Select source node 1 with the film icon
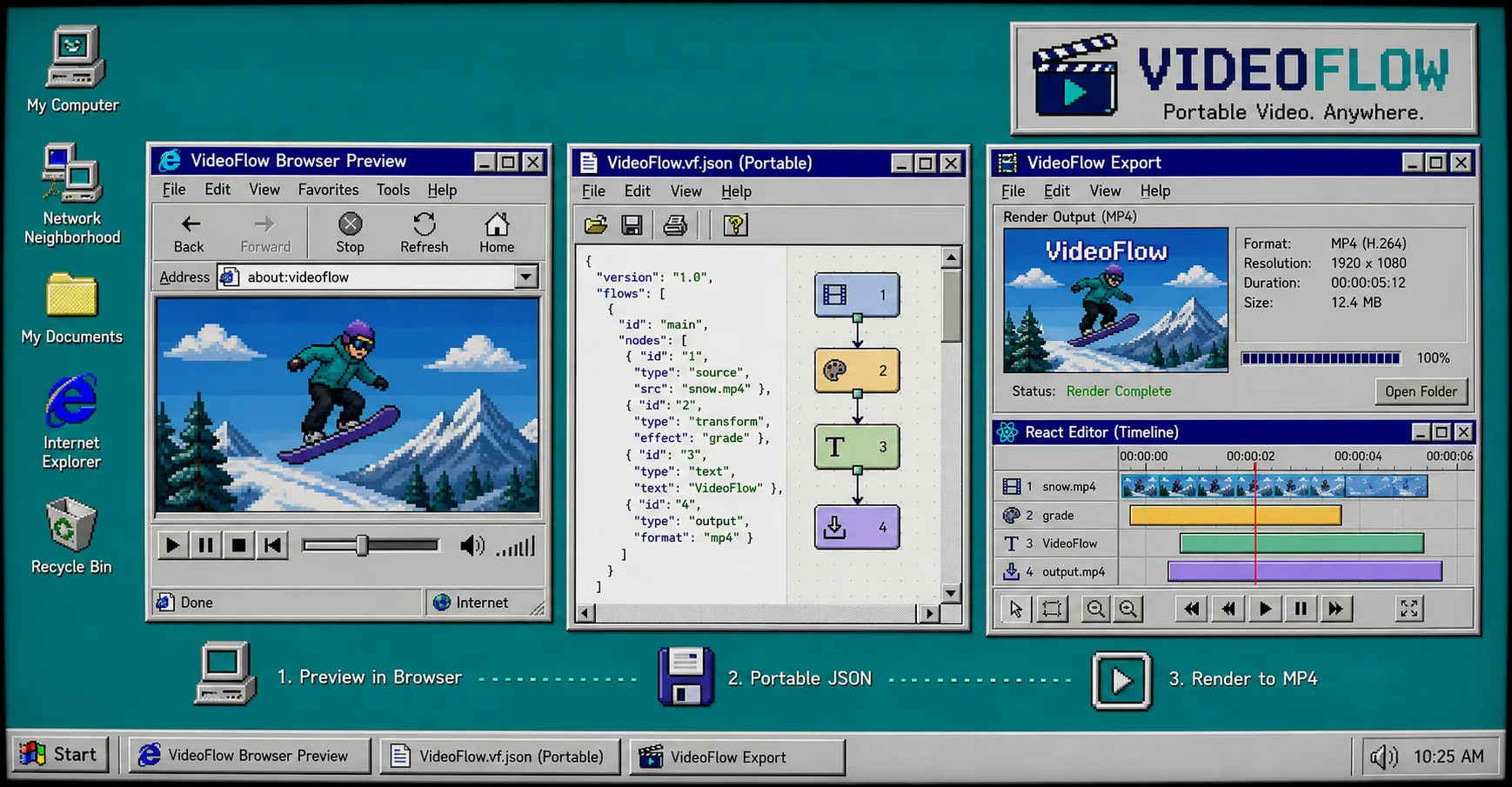 coord(857,295)
